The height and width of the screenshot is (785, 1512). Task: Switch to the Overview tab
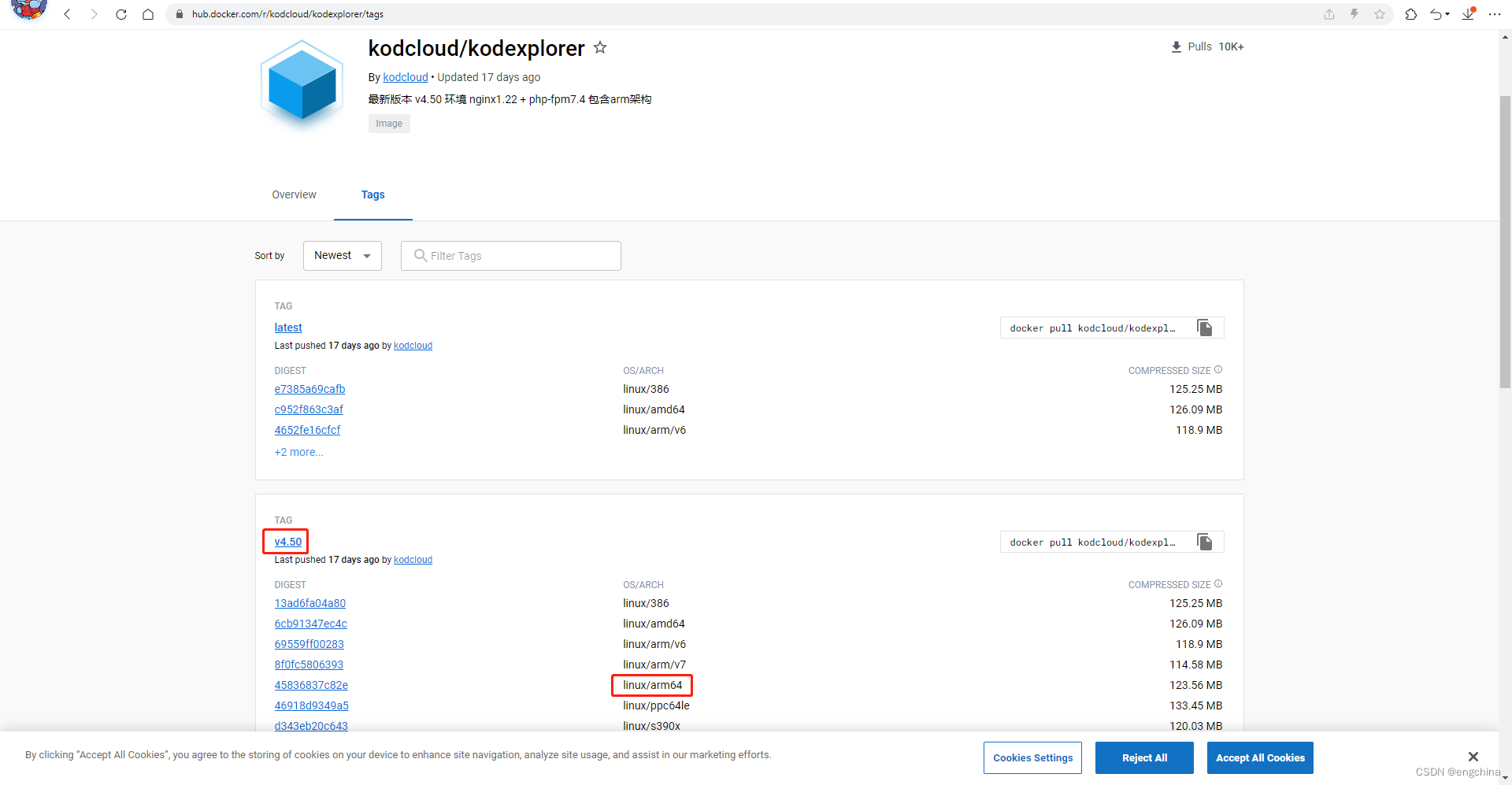pos(294,194)
